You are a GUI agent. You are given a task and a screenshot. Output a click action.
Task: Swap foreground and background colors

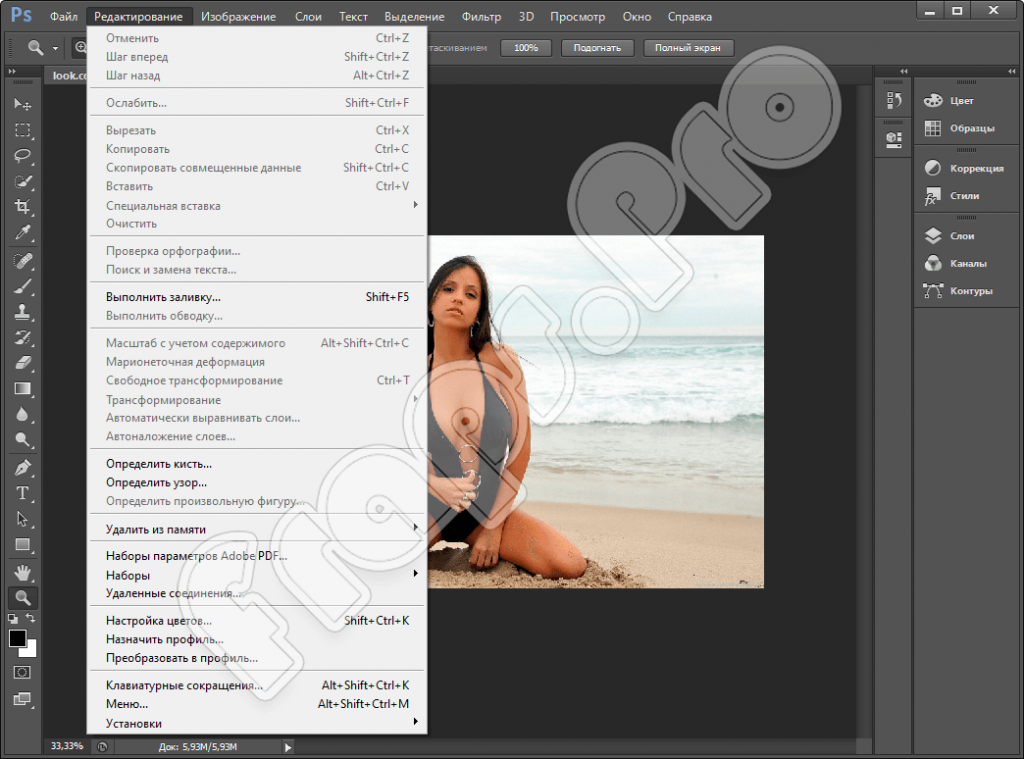pyautogui.click(x=31, y=620)
